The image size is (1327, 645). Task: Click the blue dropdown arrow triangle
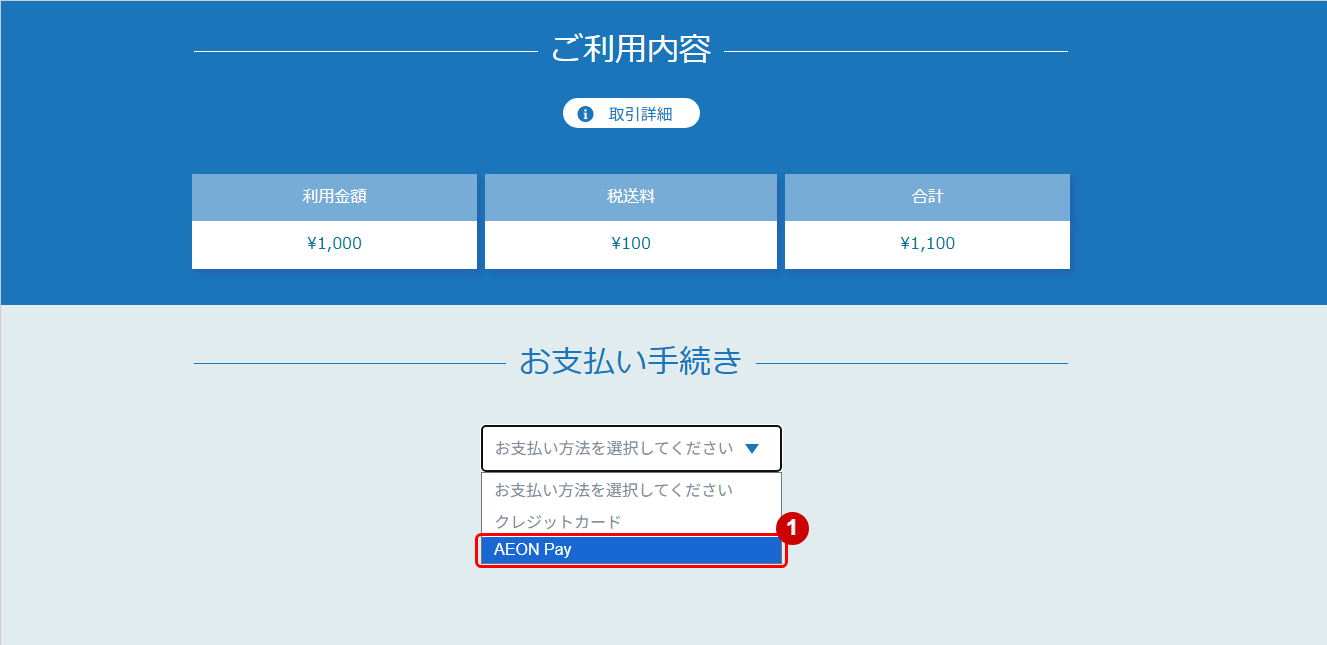753,448
